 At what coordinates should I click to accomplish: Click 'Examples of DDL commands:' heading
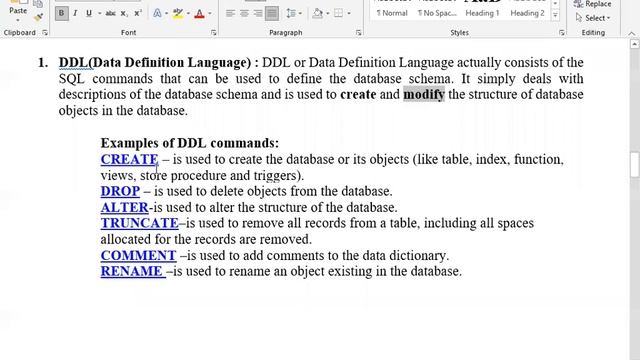point(190,143)
